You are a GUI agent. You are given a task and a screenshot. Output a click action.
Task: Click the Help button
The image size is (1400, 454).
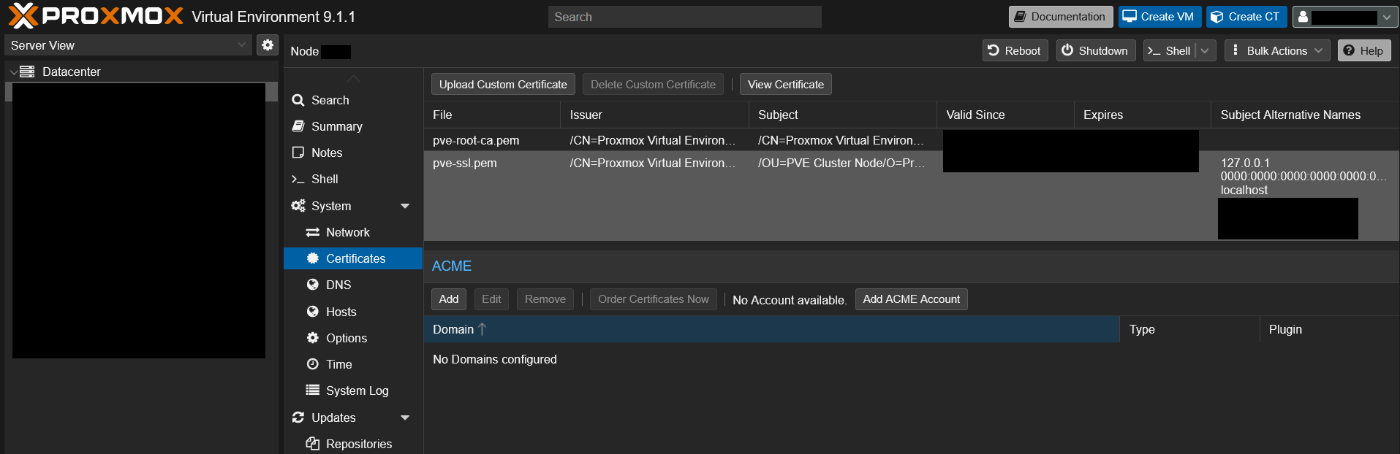coord(1364,51)
